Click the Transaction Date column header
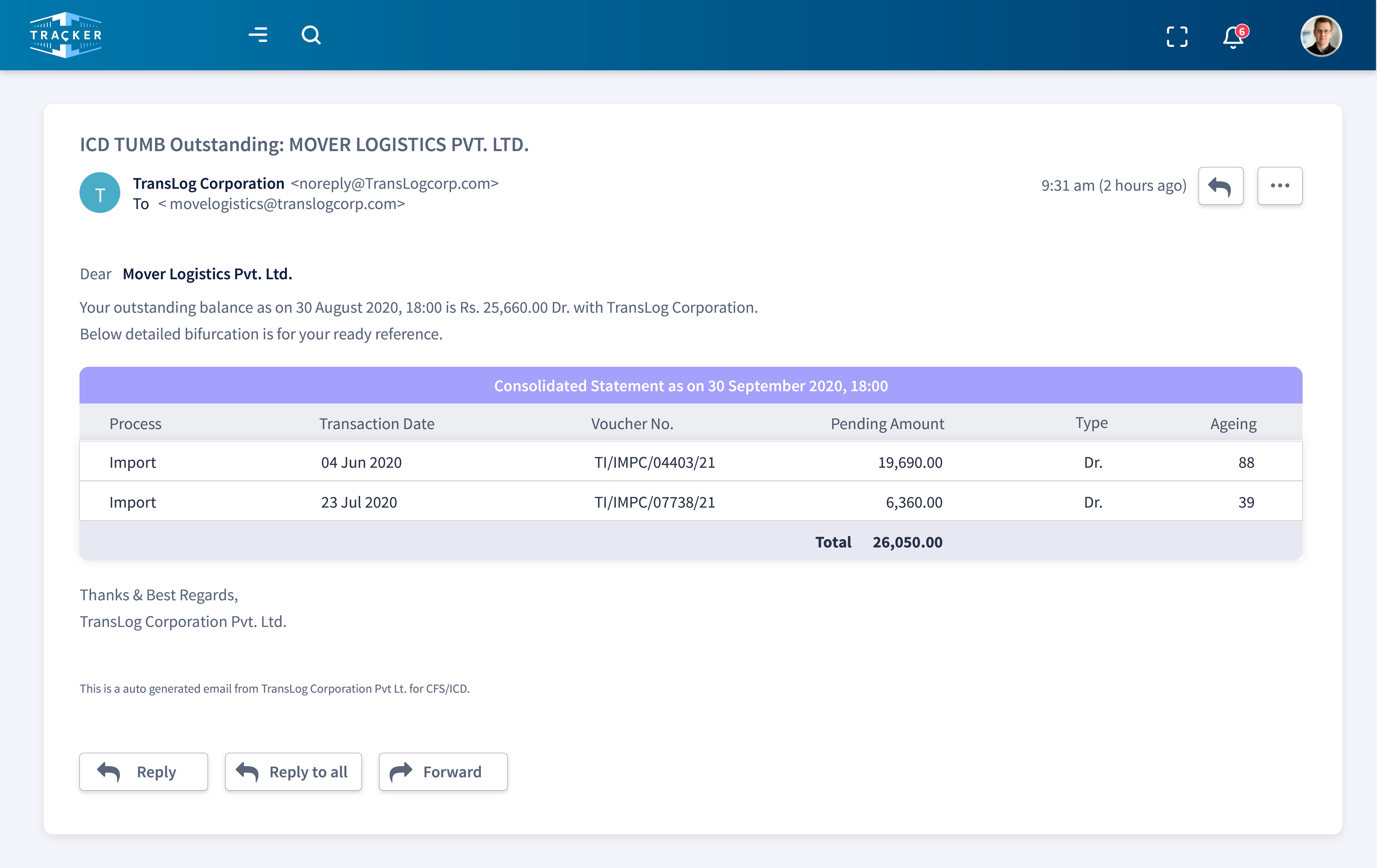1377x868 pixels. pyautogui.click(x=376, y=423)
